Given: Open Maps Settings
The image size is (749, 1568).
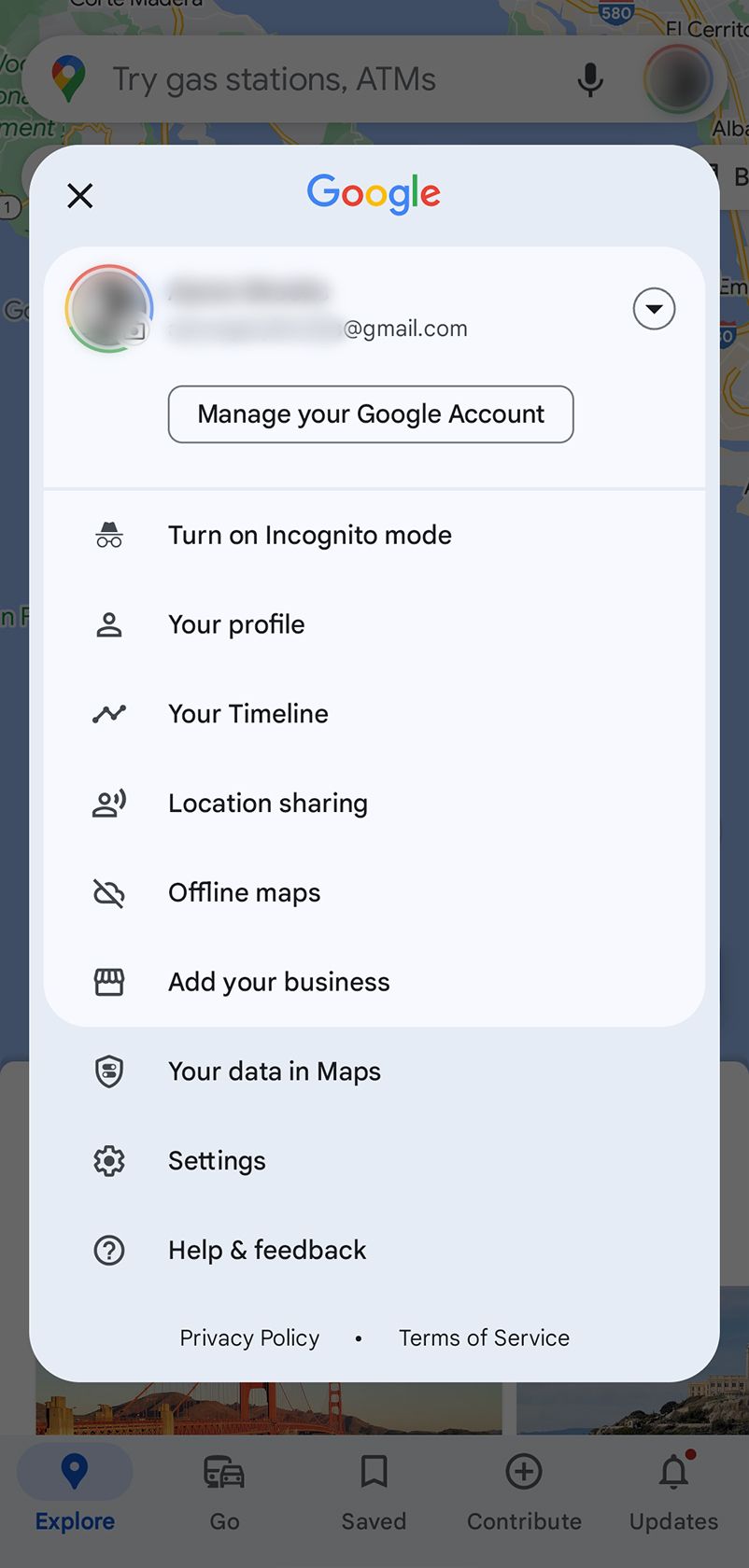Looking at the screenshot, I should (x=216, y=1160).
